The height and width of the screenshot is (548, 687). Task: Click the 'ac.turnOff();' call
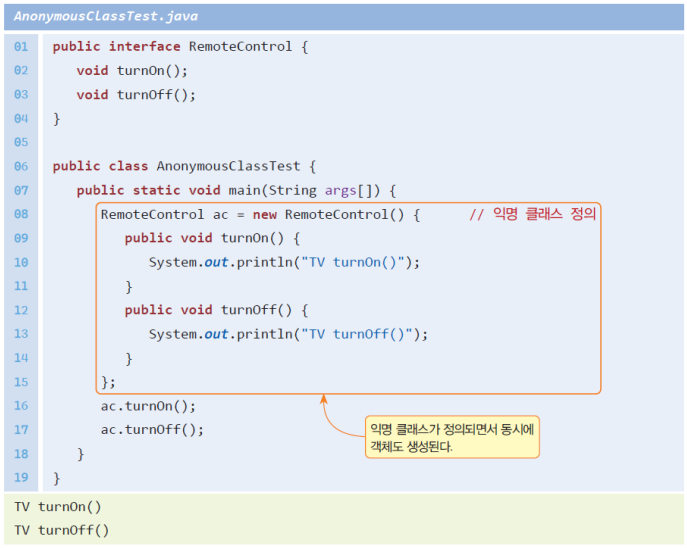152,430
